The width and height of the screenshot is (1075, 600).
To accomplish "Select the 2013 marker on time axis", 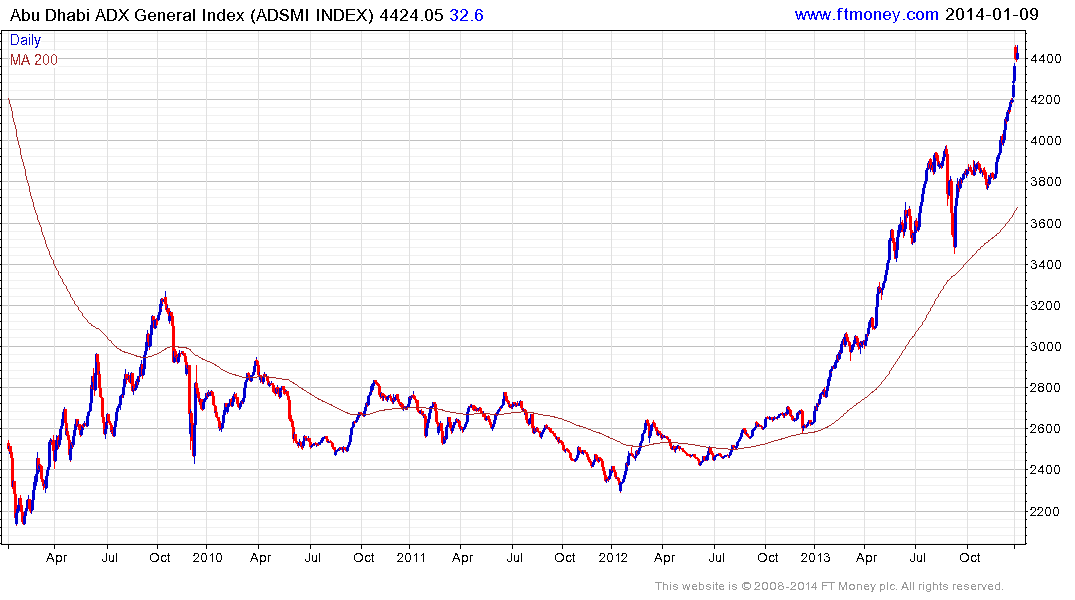I will [815, 556].
